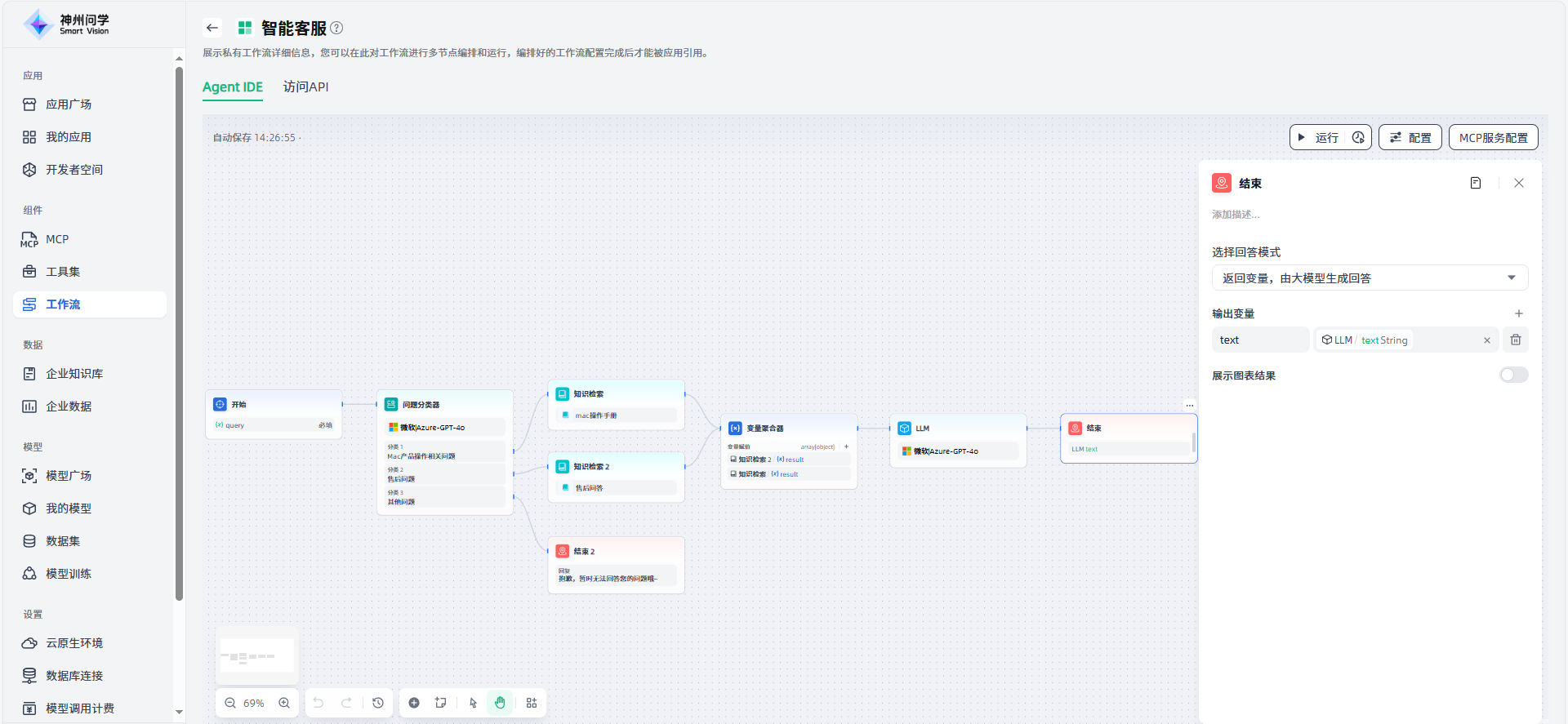1568x724 pixels.
Task: Activate the hand pan mode tool
Action: pos(500,703)
